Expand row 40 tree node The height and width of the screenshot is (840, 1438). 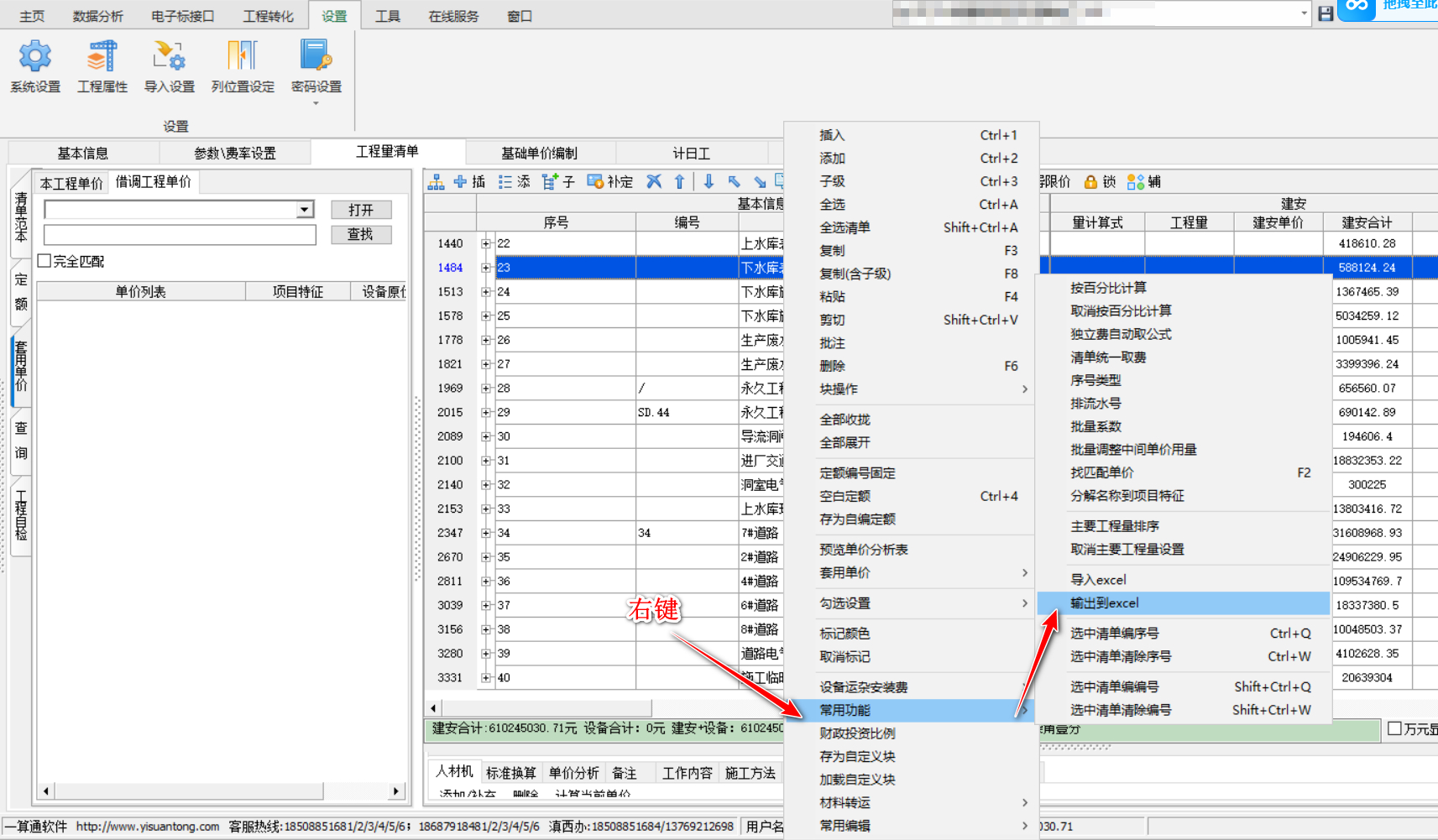click(486, 677)
